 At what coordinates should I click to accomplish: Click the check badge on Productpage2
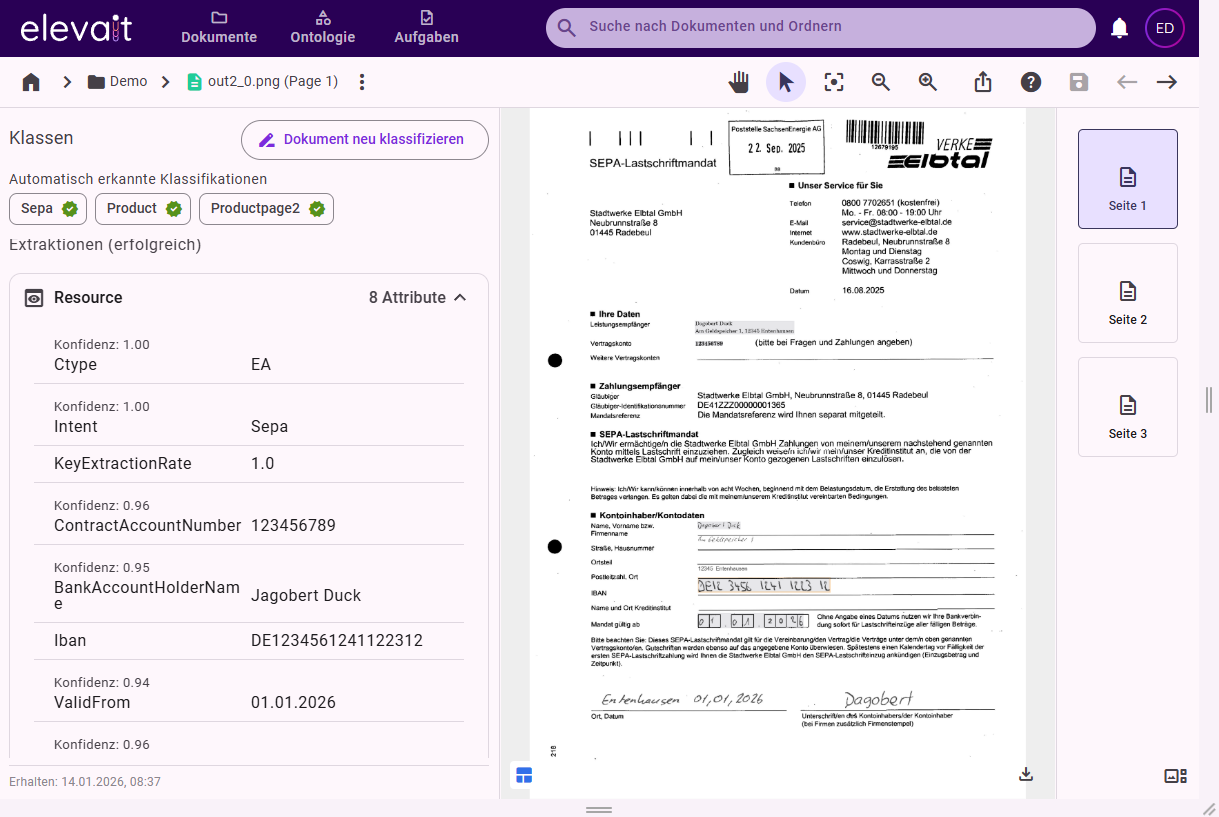[316, 208]
